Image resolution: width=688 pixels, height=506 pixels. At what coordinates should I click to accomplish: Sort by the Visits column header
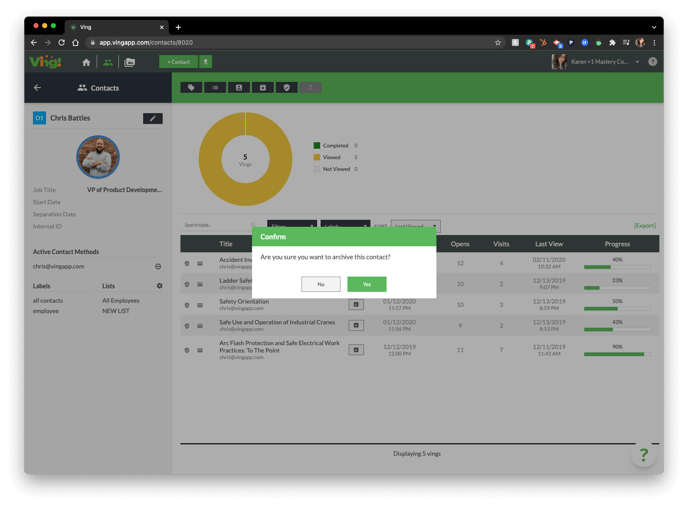[x=501, y=244]
